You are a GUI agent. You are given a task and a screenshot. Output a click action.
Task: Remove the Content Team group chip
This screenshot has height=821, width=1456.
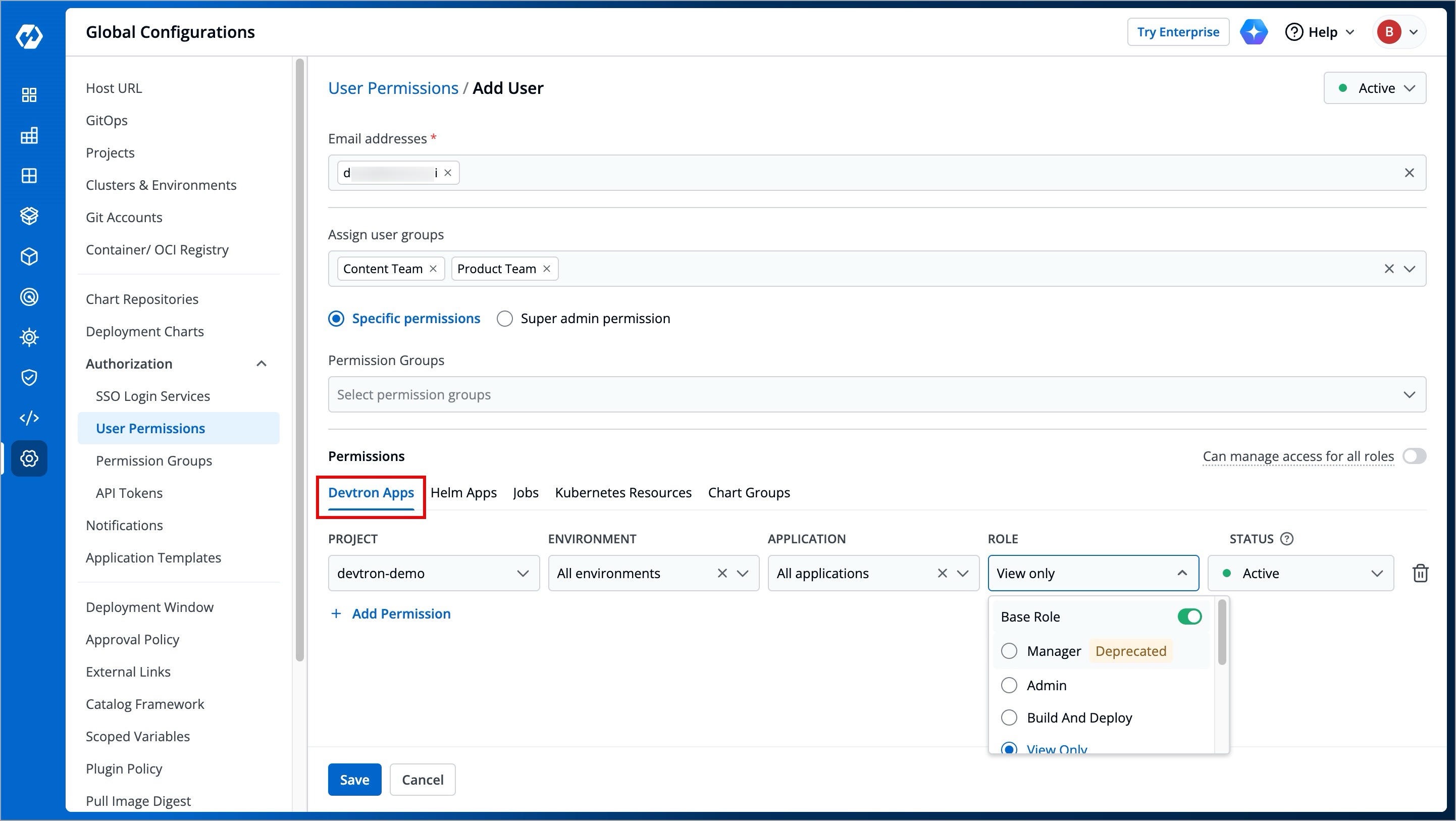[433, 269]
